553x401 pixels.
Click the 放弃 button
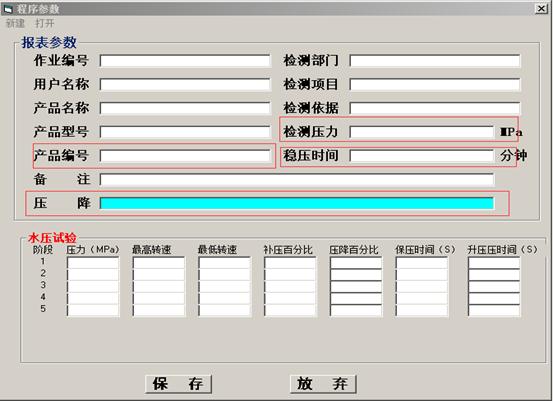point(323,384)
